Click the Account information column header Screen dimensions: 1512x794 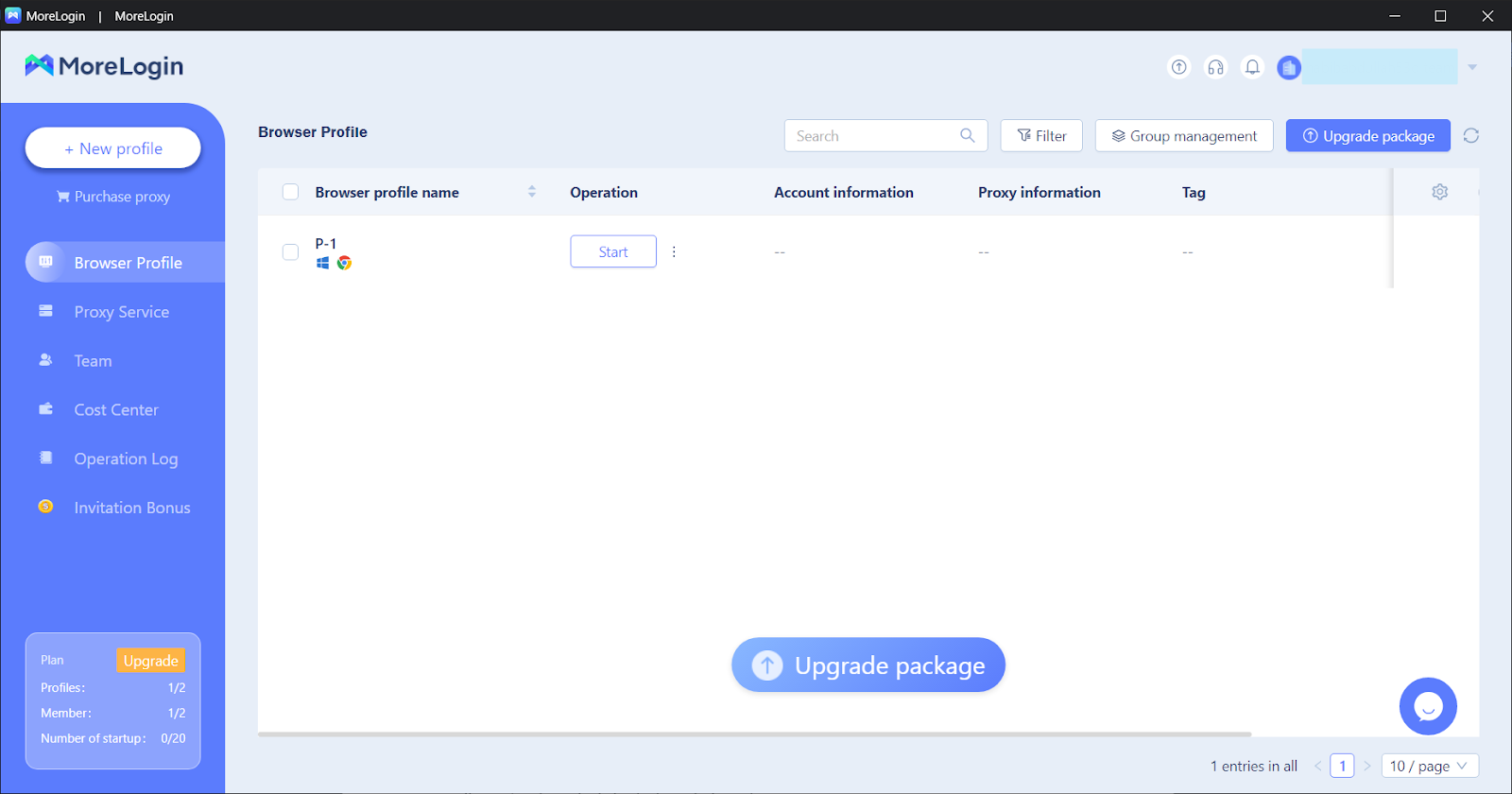(x=844, y=192)
